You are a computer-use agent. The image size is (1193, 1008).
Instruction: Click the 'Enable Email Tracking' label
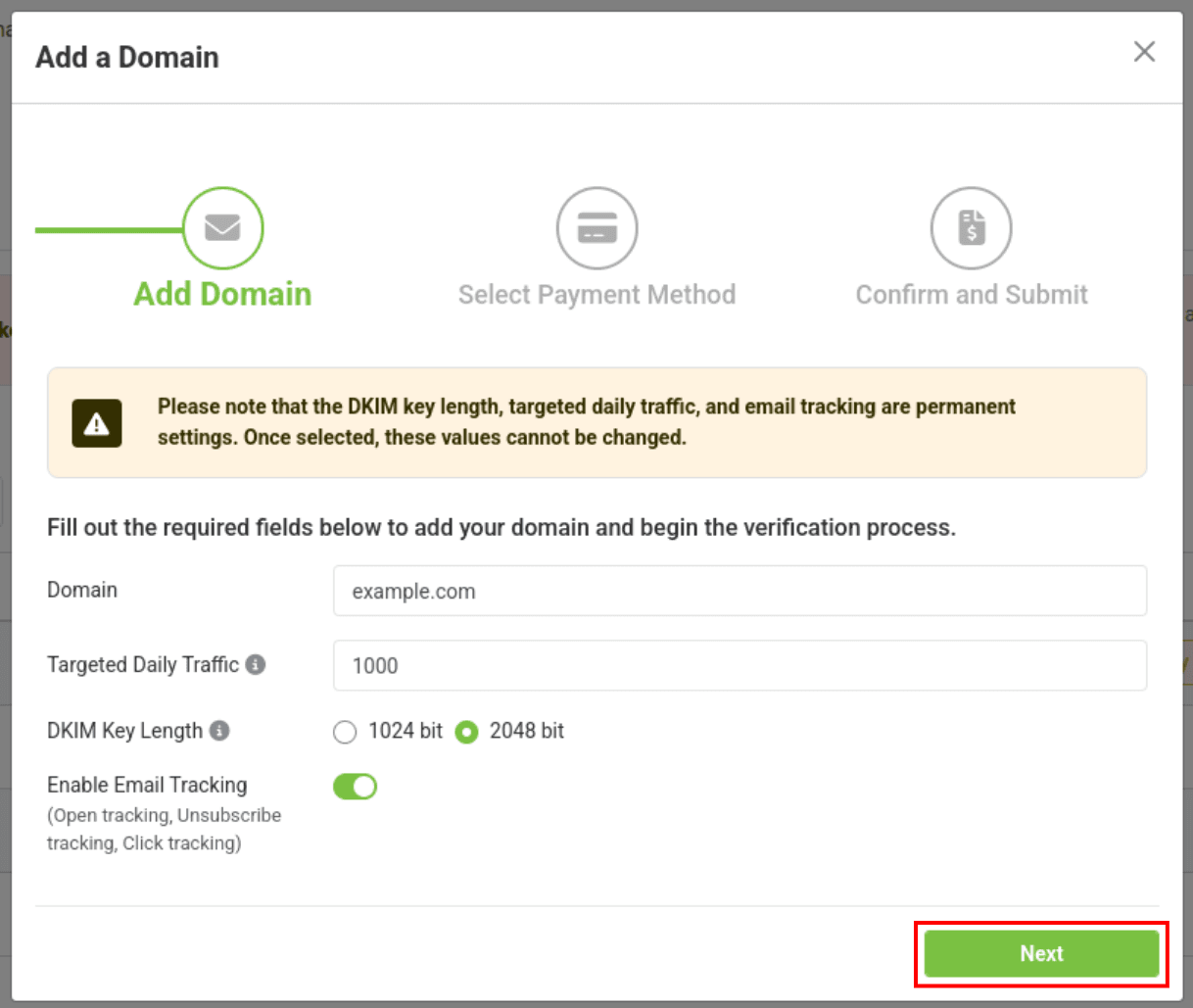[x=147, y=785]
